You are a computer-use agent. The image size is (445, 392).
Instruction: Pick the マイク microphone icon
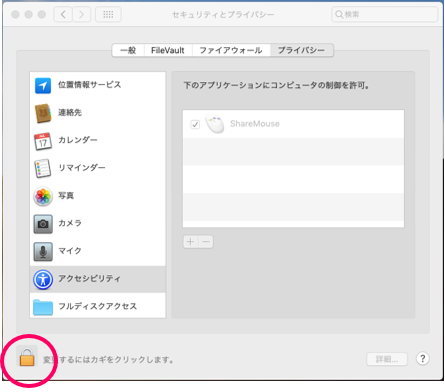point(43,252)
